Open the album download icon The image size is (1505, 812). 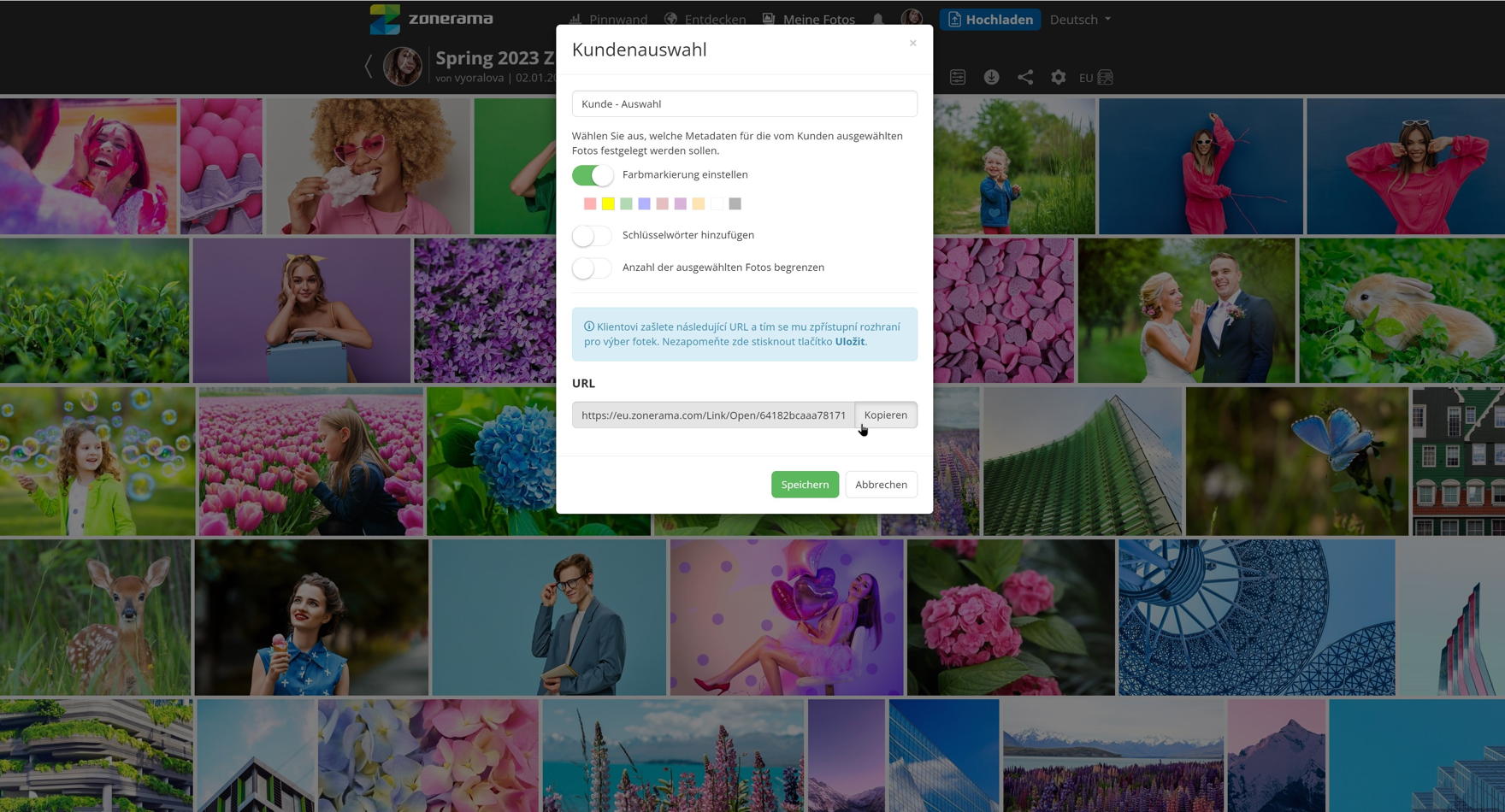tap(991, 77)
